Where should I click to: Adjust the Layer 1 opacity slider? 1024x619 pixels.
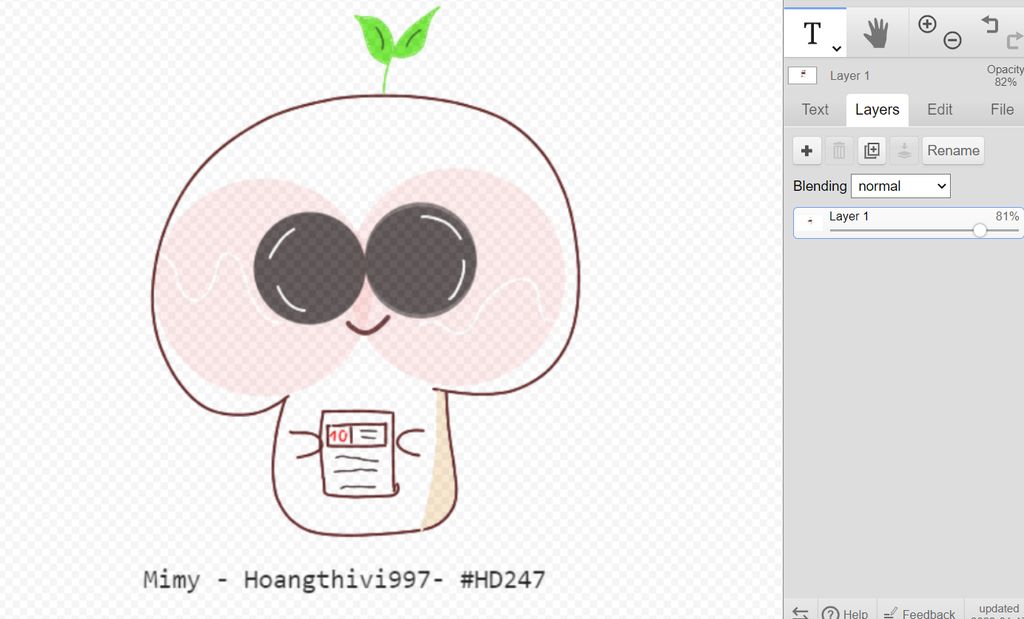click(x=924, y=230)
